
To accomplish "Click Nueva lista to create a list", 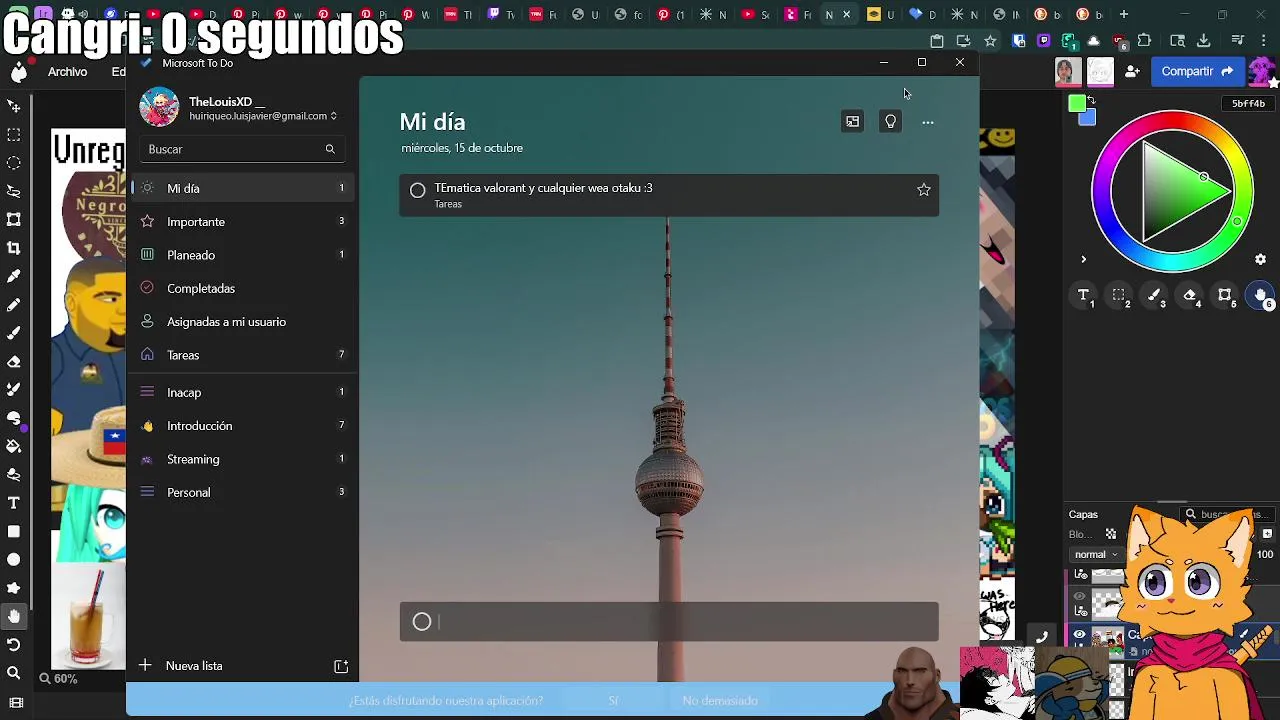I will point(194,666).
